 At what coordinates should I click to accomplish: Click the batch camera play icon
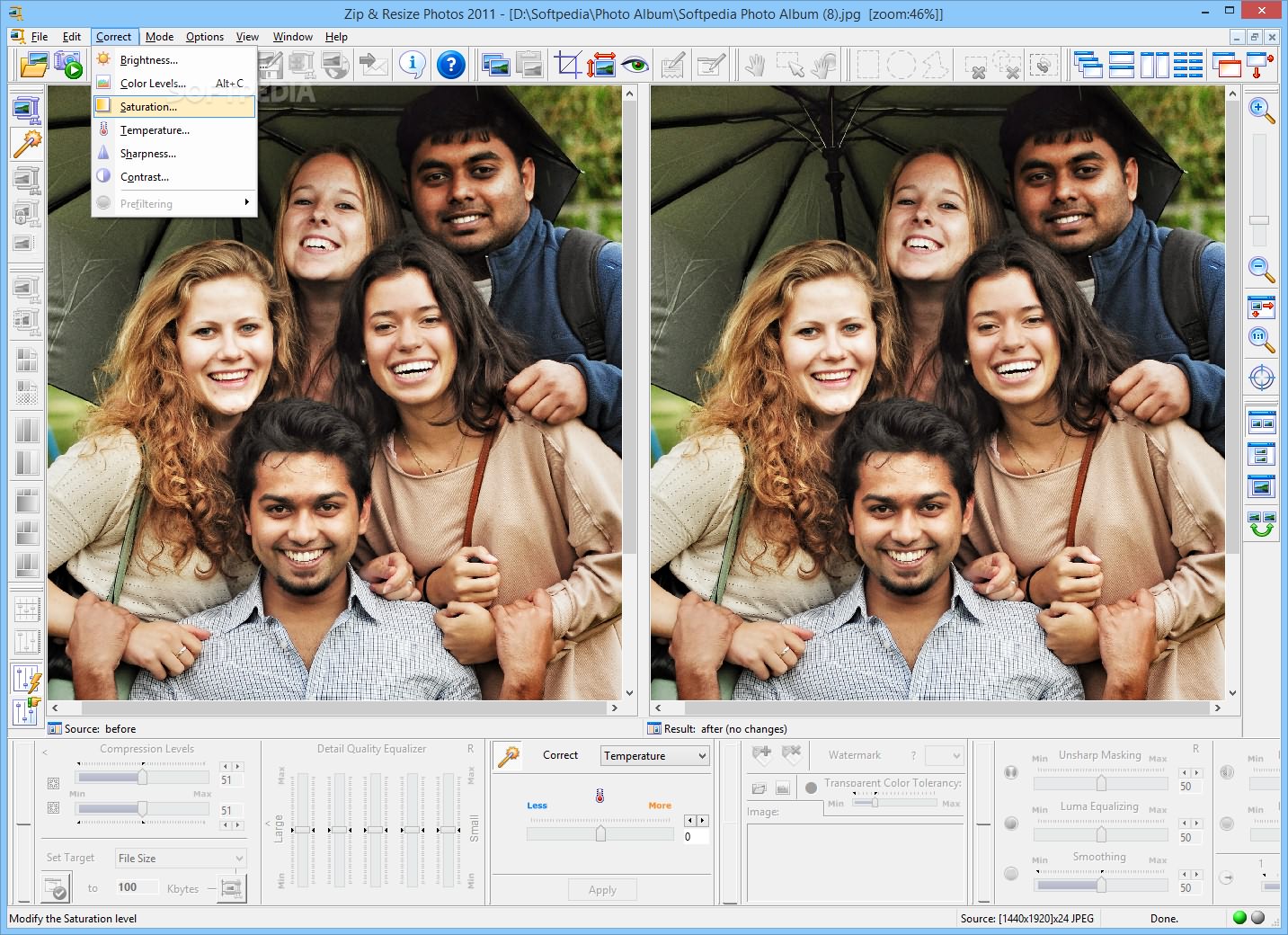[68, 65]
